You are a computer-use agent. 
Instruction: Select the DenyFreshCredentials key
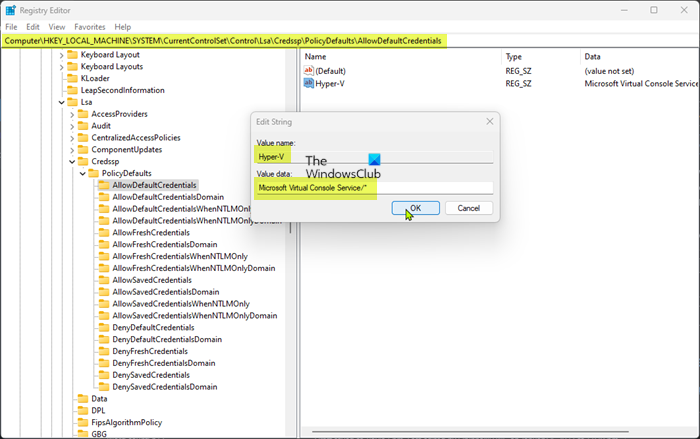(150, 351)
